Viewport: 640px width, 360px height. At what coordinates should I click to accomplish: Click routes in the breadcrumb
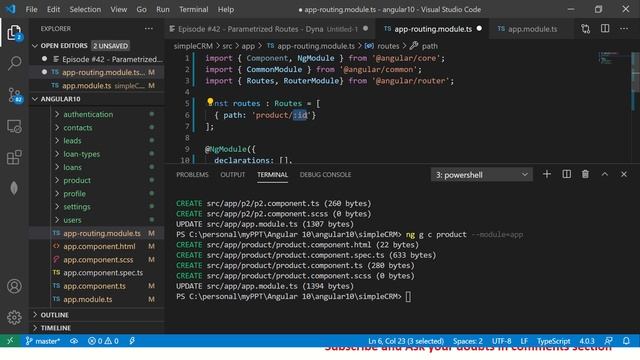tap(388, 46)
